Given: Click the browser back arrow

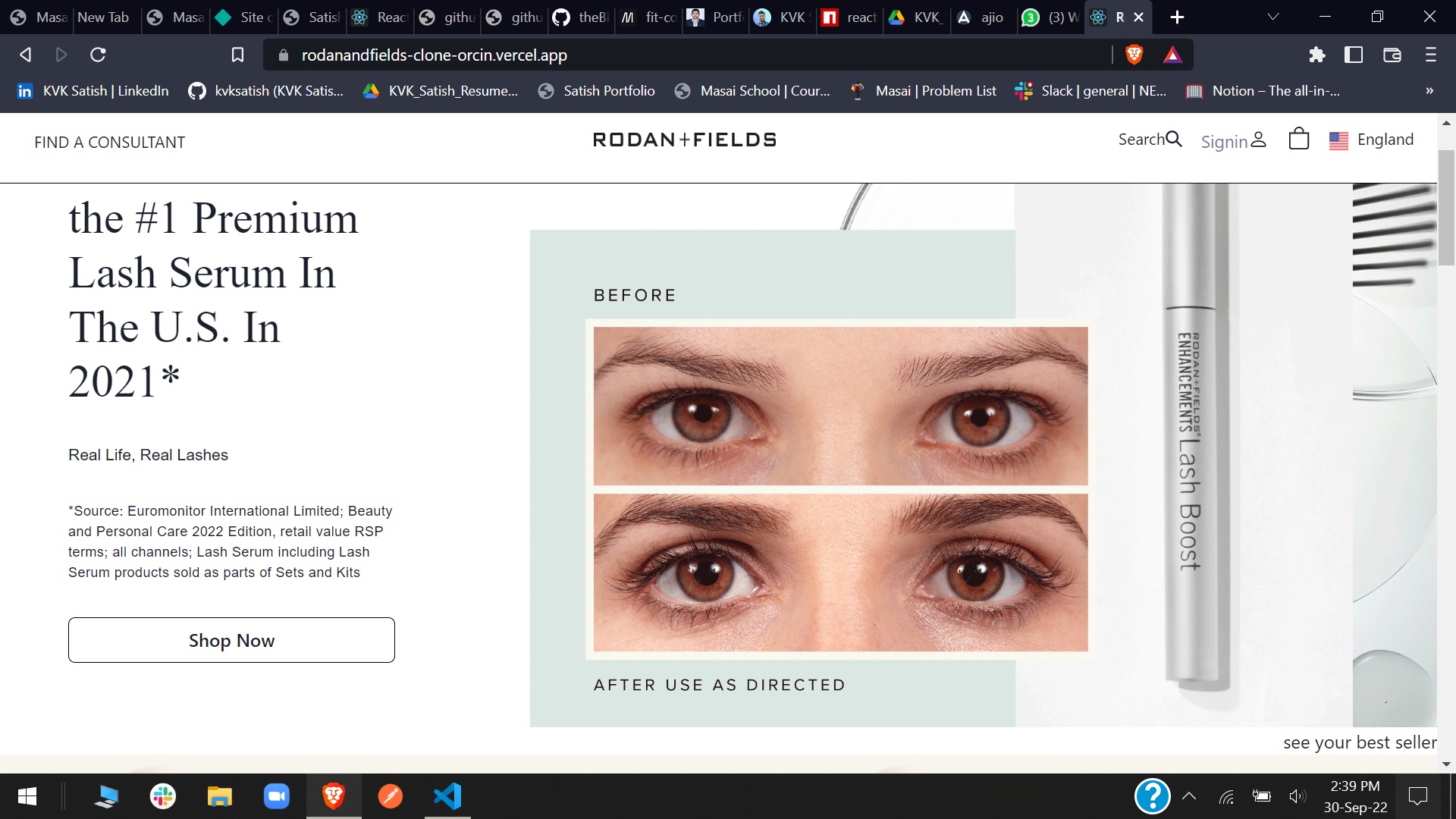Looking at the screenshot, I should click(x=25, y=55).
